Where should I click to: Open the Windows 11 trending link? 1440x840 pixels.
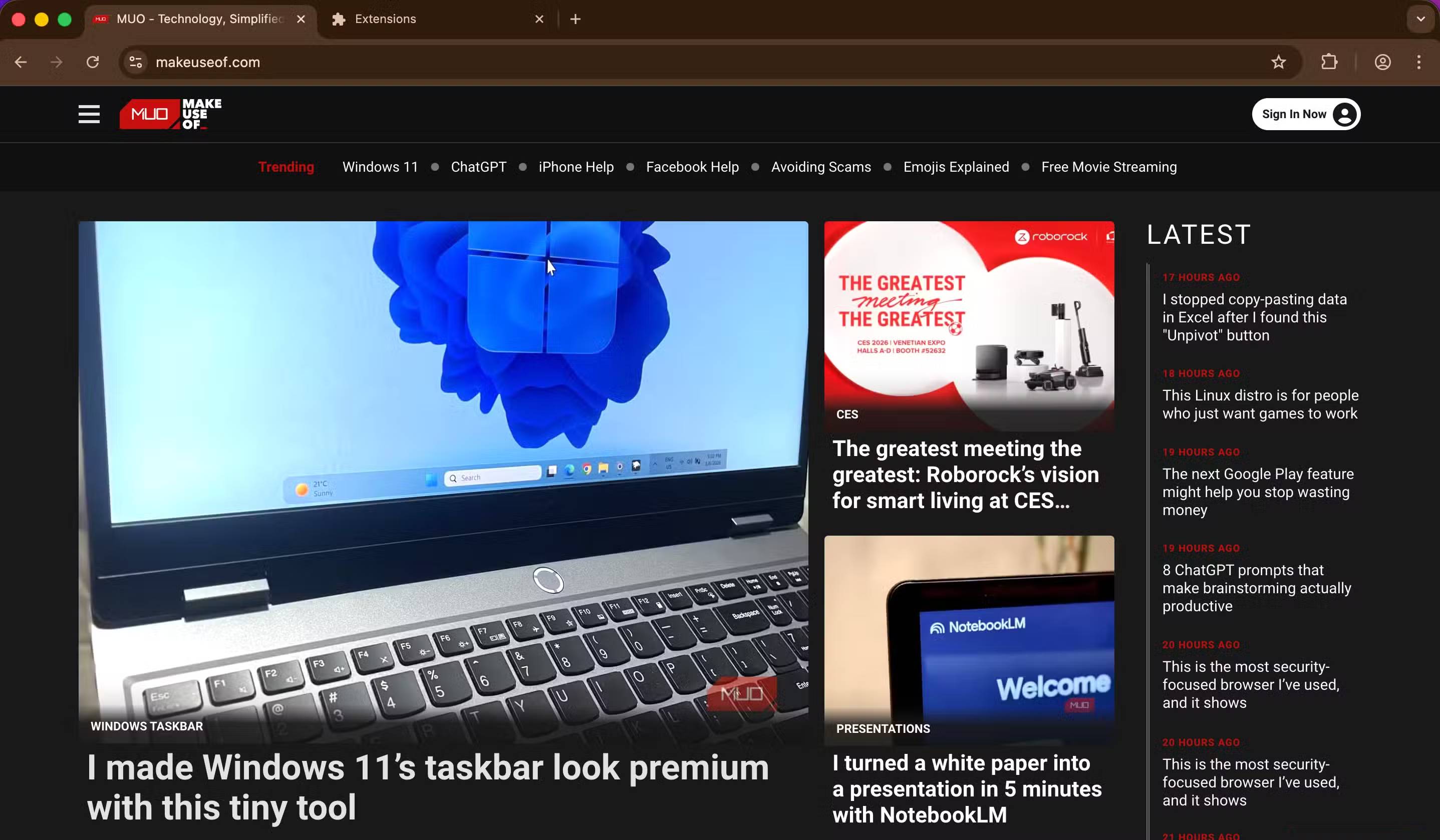(x=380, y=167)
